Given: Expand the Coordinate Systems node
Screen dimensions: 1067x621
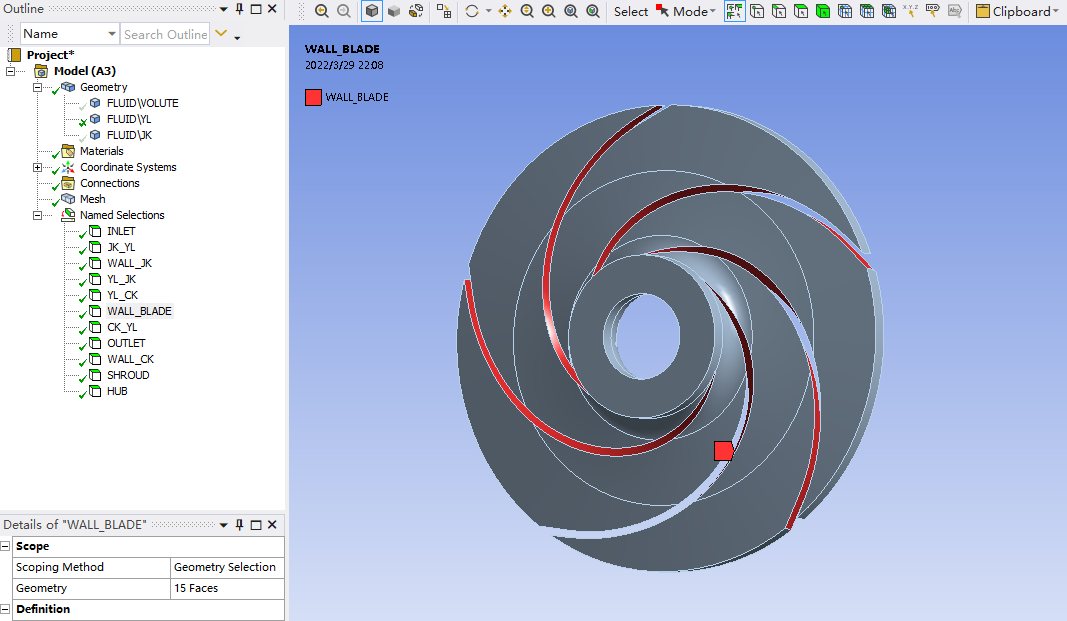Looking at the screenshot, I should point(38,167).
